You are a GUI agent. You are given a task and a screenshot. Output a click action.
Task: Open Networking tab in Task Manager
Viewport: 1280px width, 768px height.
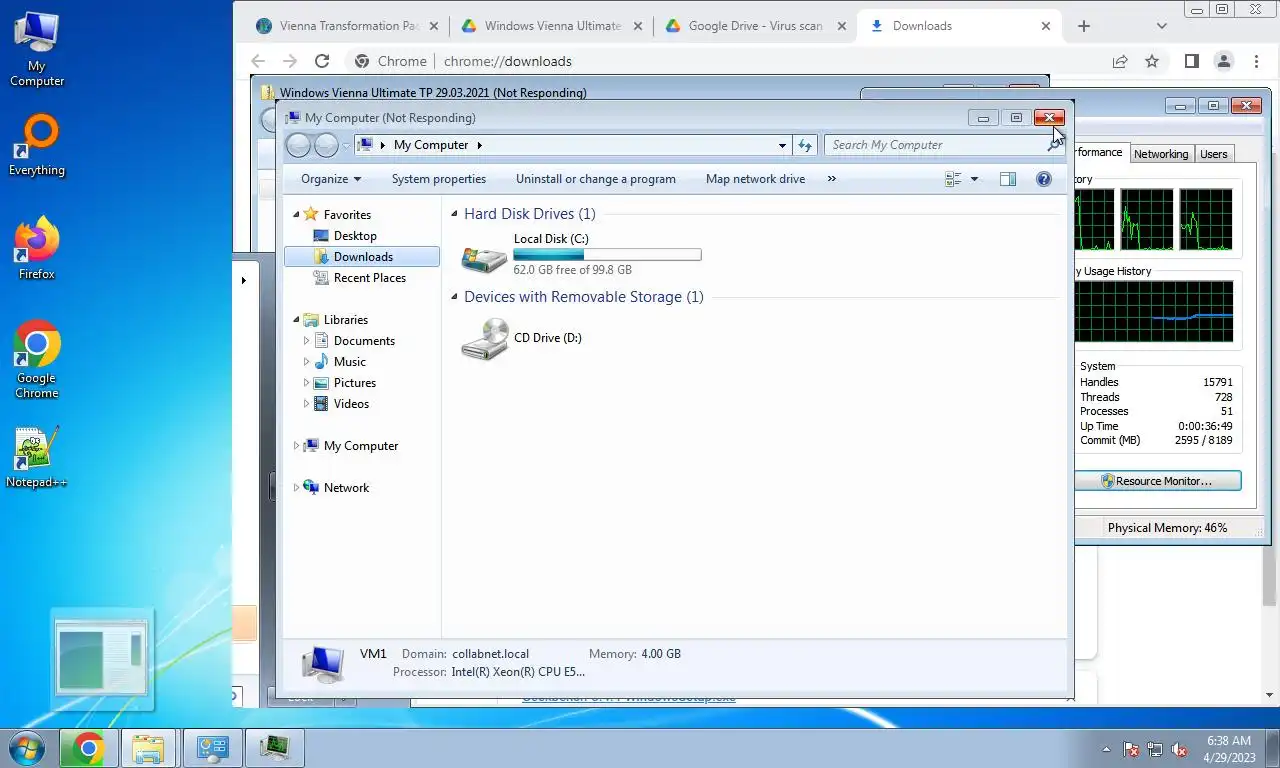pyautogui.click(x=1161, y=154)
